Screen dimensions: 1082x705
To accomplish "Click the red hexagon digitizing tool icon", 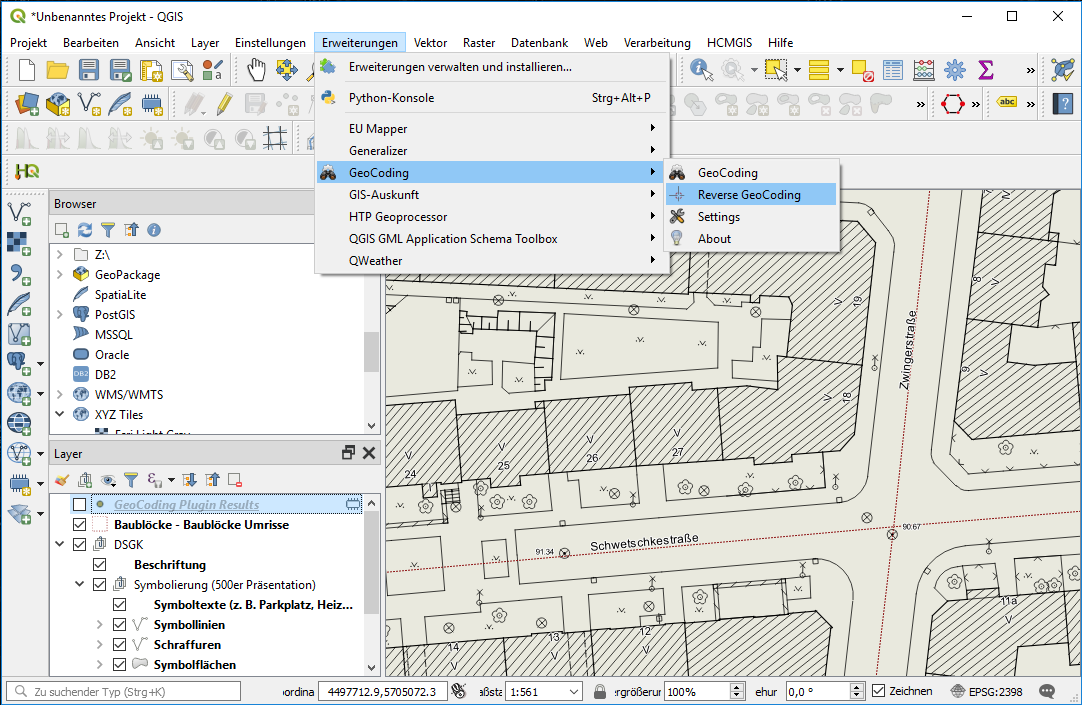I will coord(952,104).
